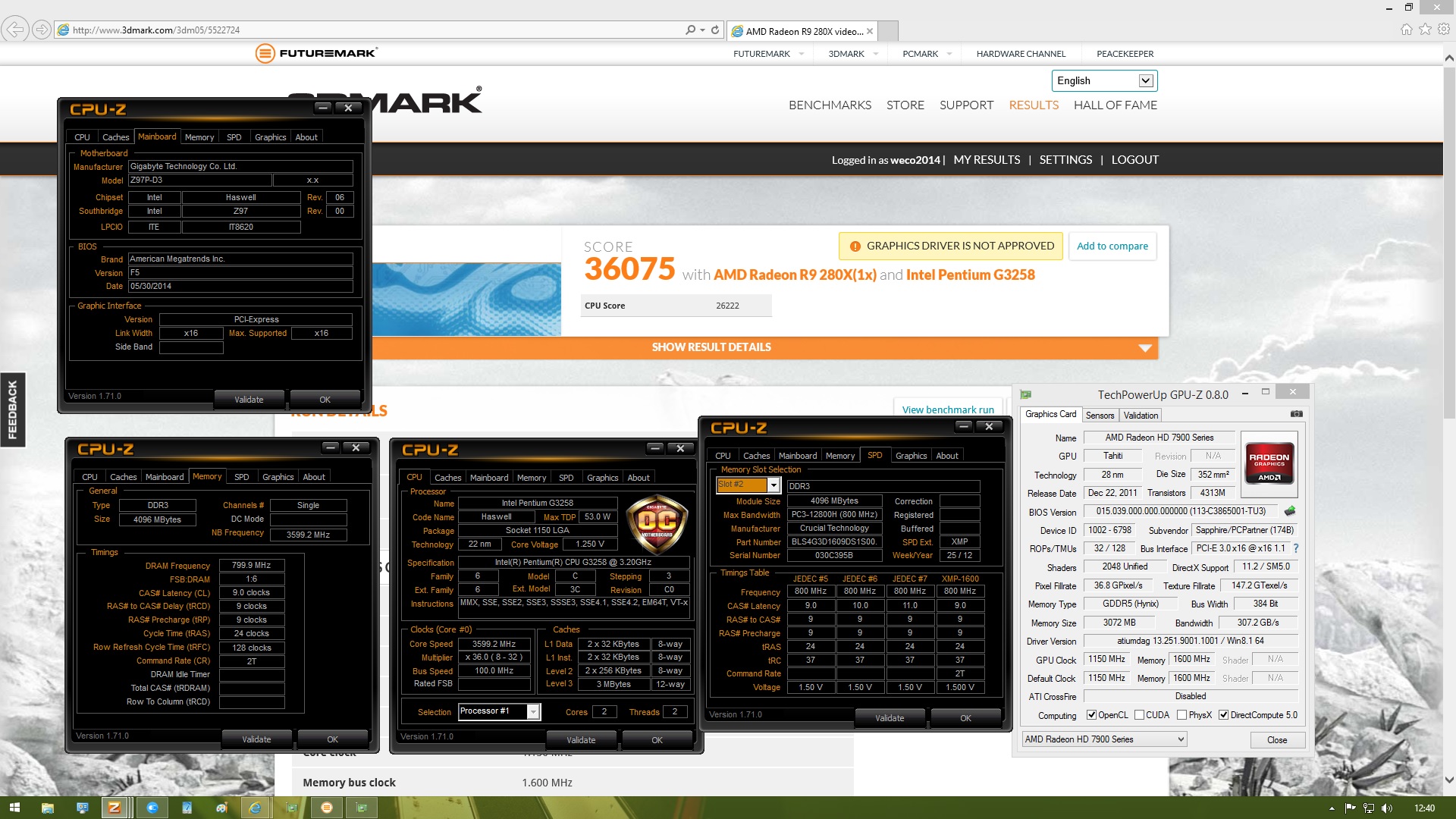Click the page vertical scrollbar
The image size is (1456, 819).
pyautogui.click(x=1448, y=241)
